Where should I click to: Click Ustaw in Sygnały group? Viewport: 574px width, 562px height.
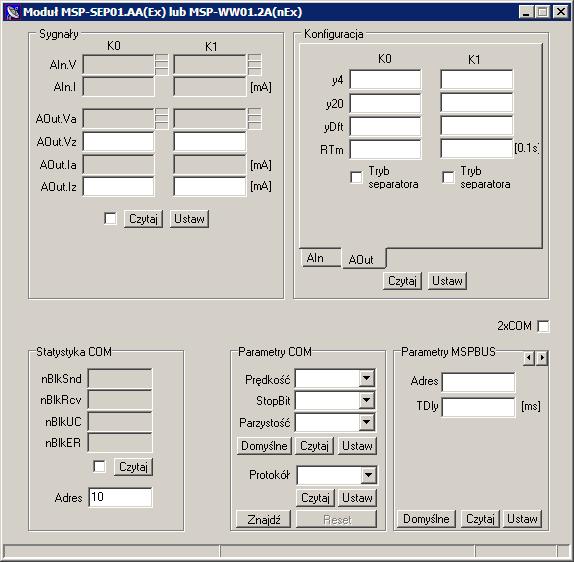tap(189, 219)
